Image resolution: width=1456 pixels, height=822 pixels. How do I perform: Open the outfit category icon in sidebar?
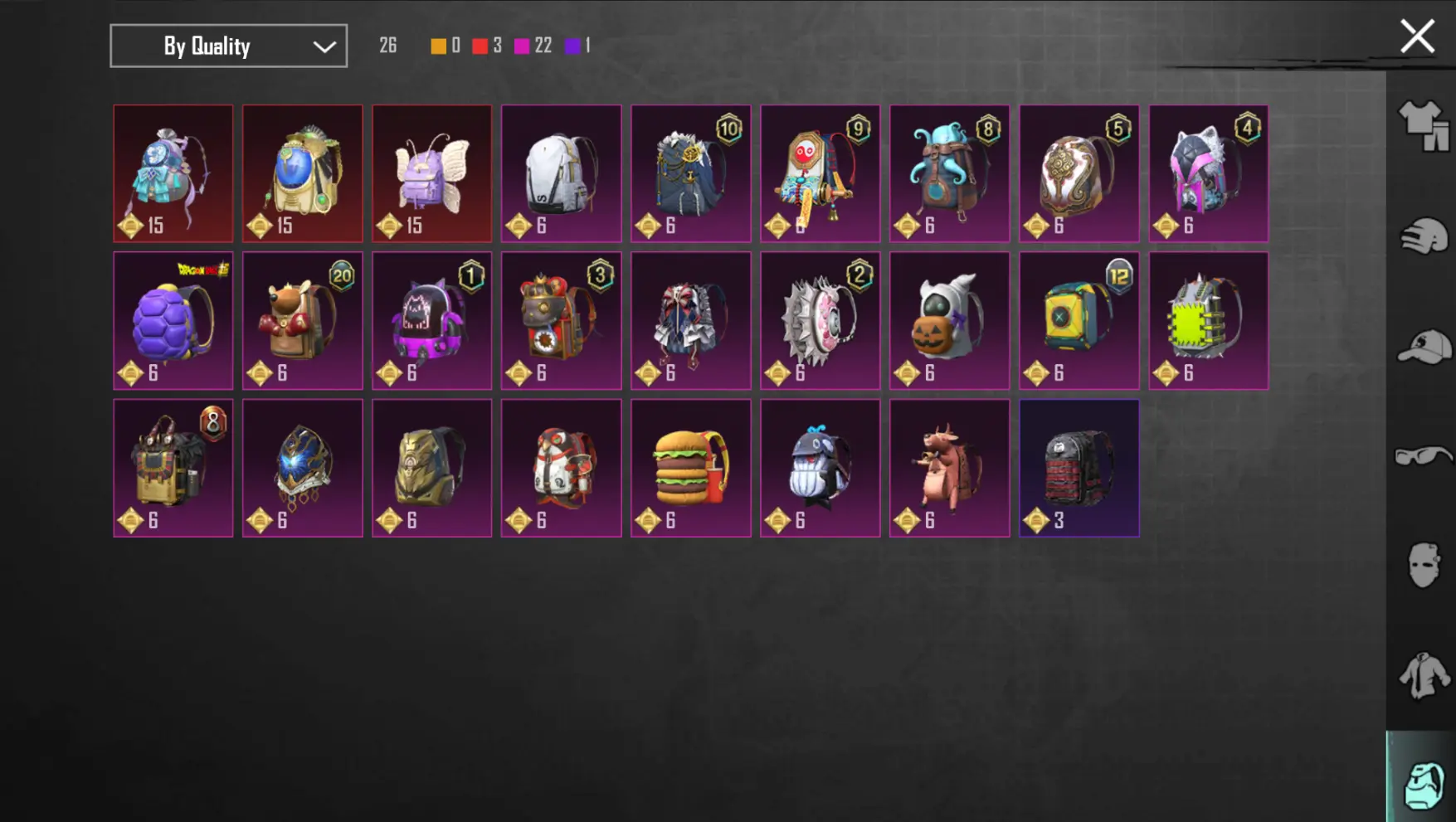[x=1424, y=125]
